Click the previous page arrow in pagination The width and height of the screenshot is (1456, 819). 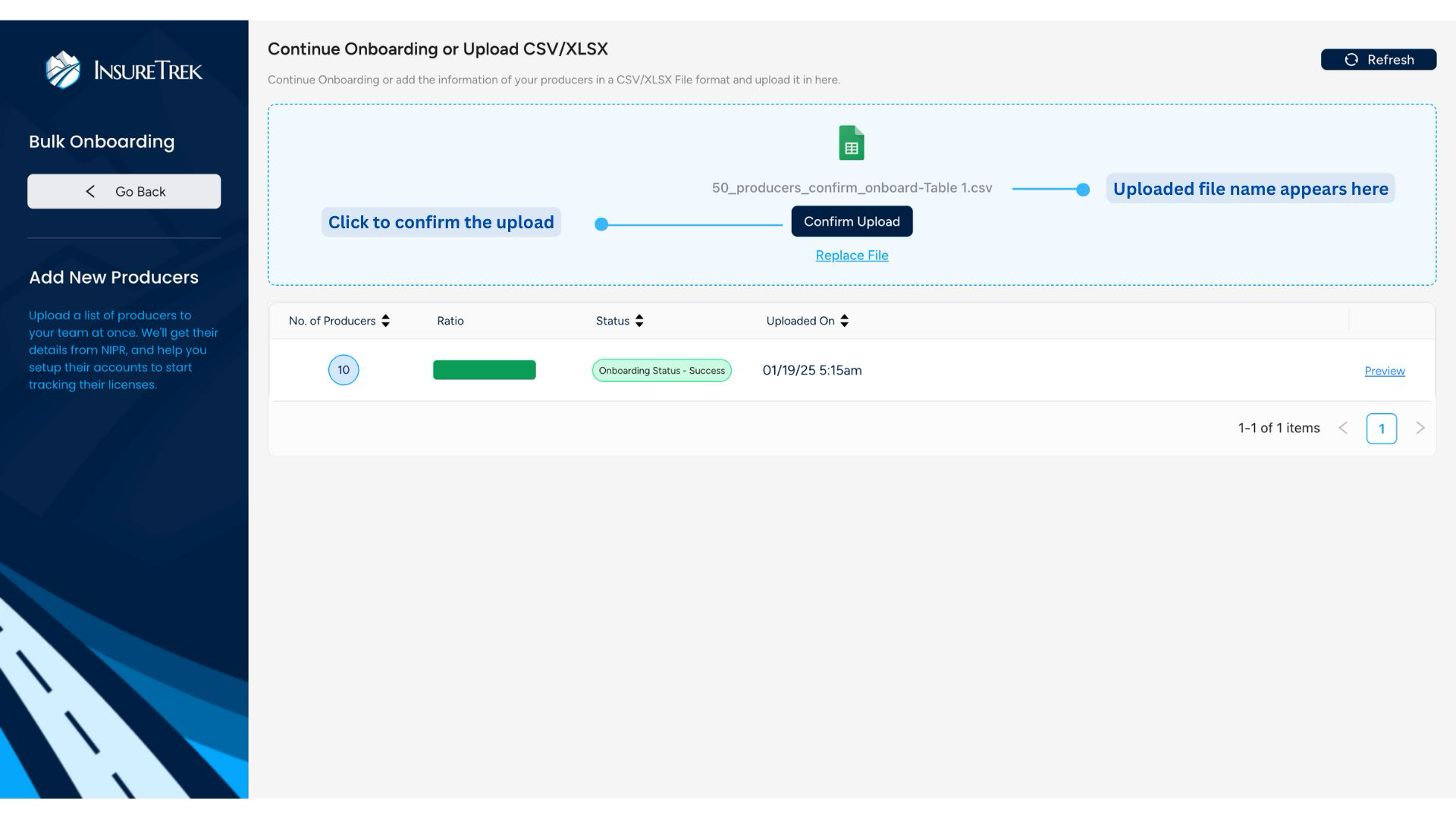[x=1343, y=428]
